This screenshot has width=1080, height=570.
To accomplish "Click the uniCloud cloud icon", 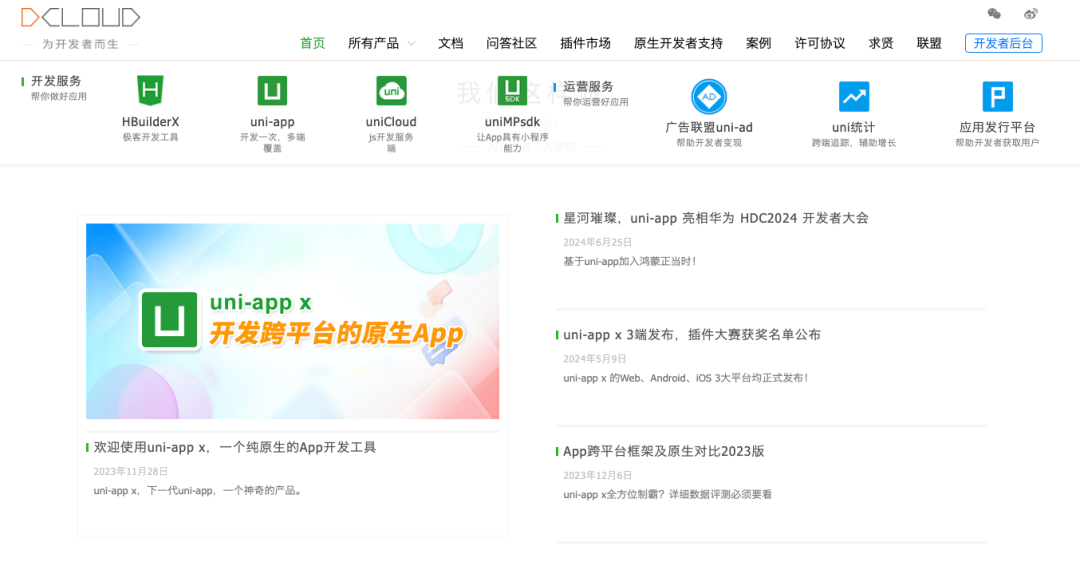I will pyautogui.click(x=391, y=90).
